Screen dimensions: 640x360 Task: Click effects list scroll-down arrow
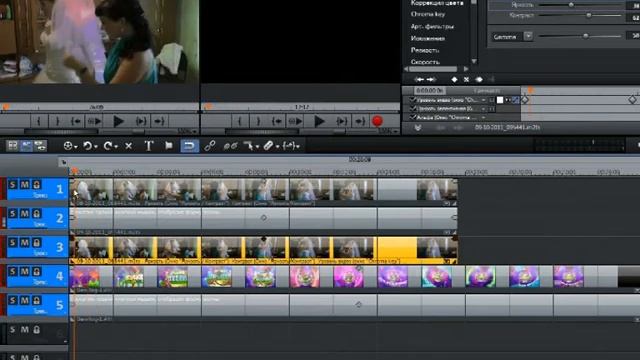[474, 61]
